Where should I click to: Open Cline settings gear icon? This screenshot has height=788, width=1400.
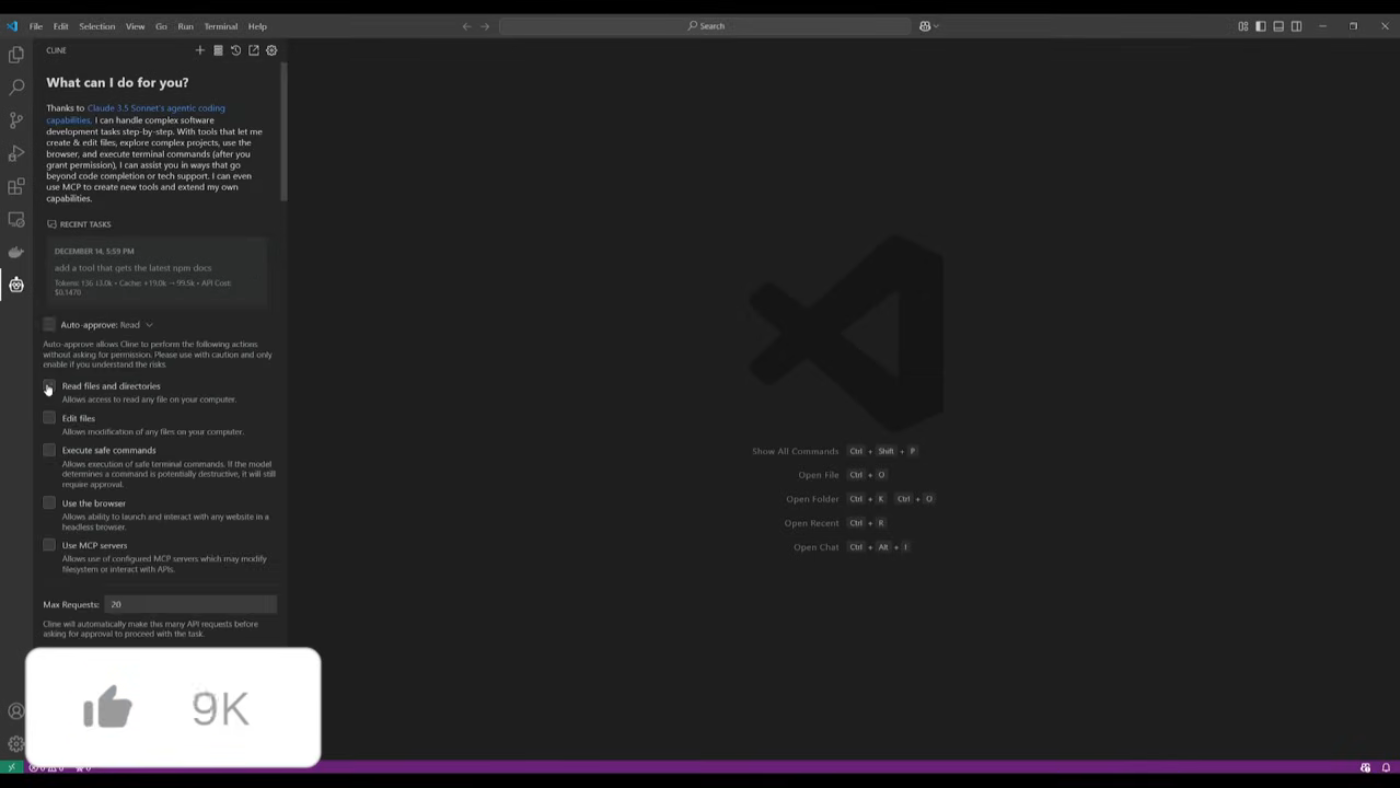click(271, 50)
